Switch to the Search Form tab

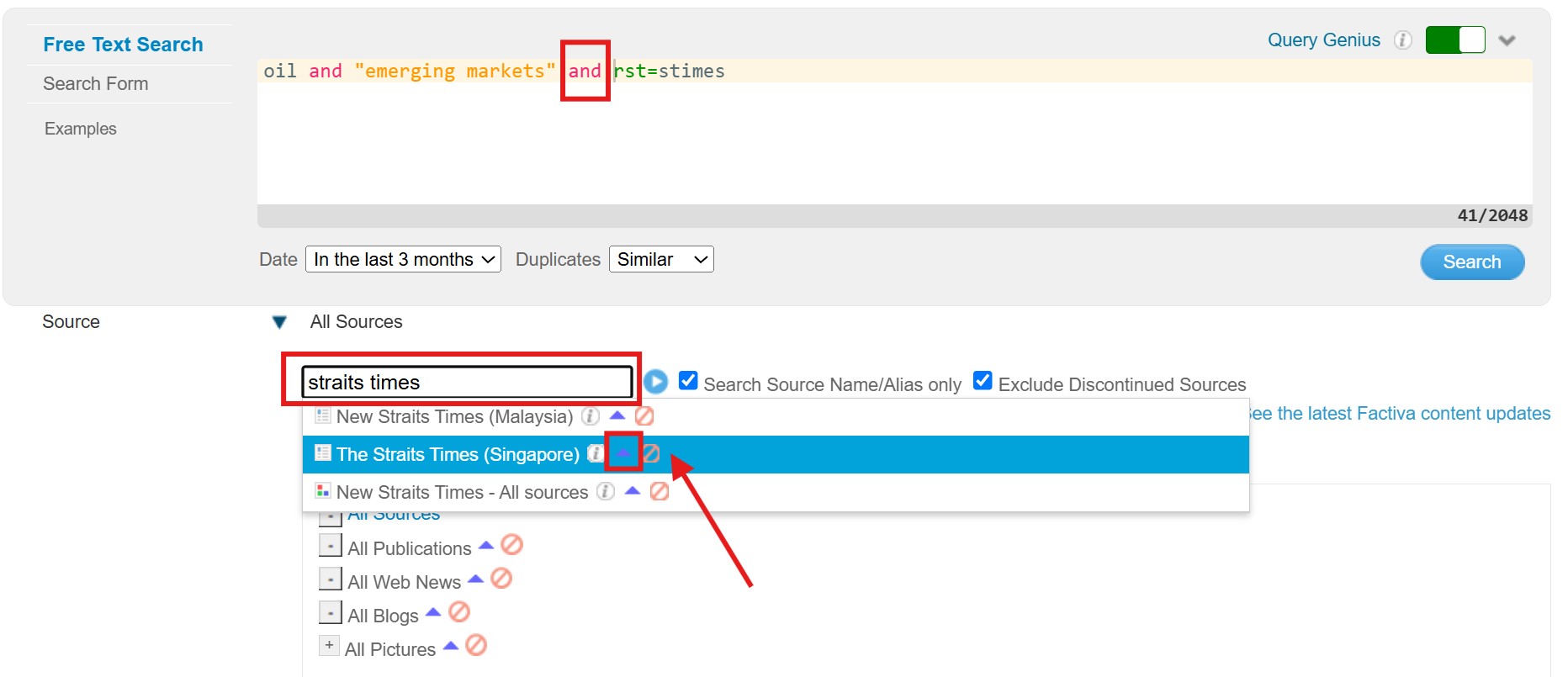coord(96,84)
